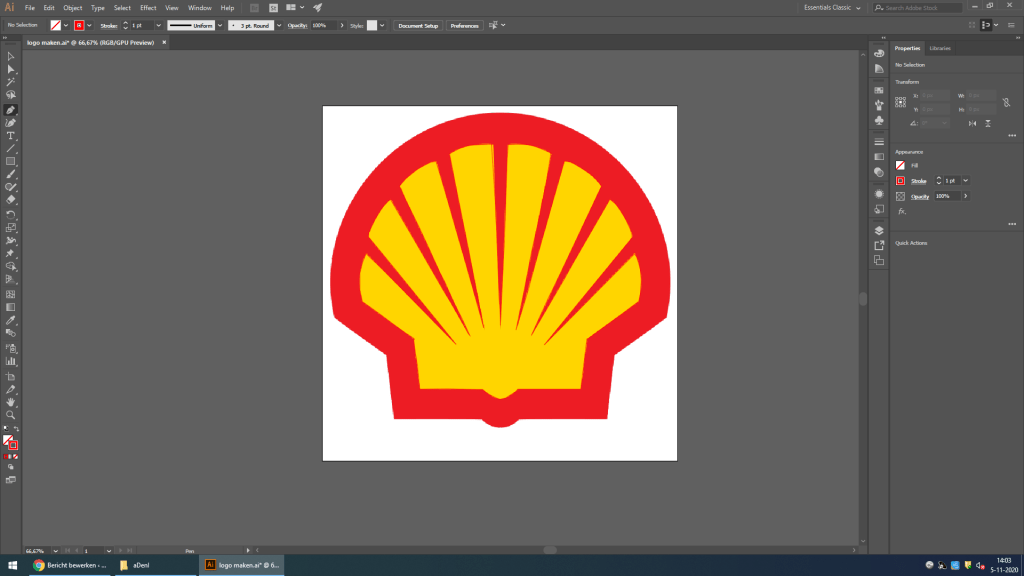
Task: Click the Document Setup button
Action: [x=418, y=25]
